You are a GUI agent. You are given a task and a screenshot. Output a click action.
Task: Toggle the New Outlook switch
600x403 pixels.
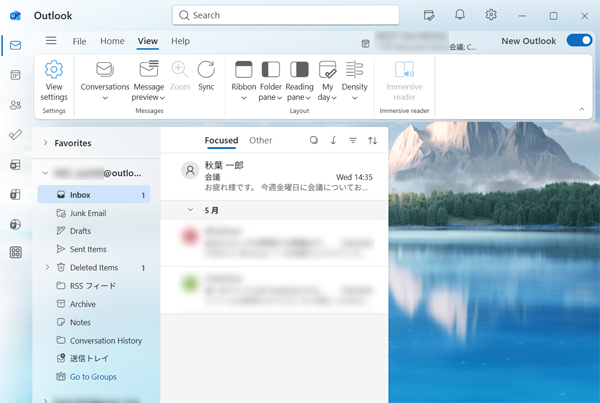tap(579, 40)
